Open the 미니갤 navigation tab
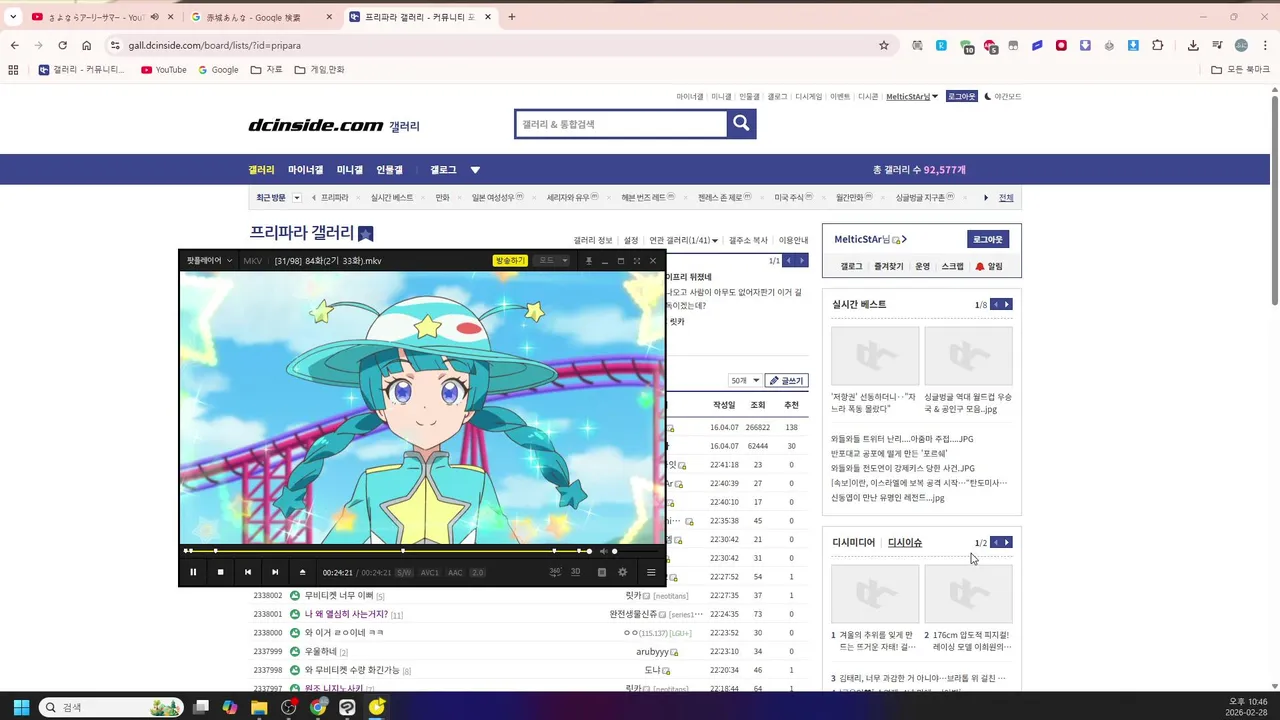Image resolution: width=1280 pixels, height=720 pixels. [x=350, y=170]
